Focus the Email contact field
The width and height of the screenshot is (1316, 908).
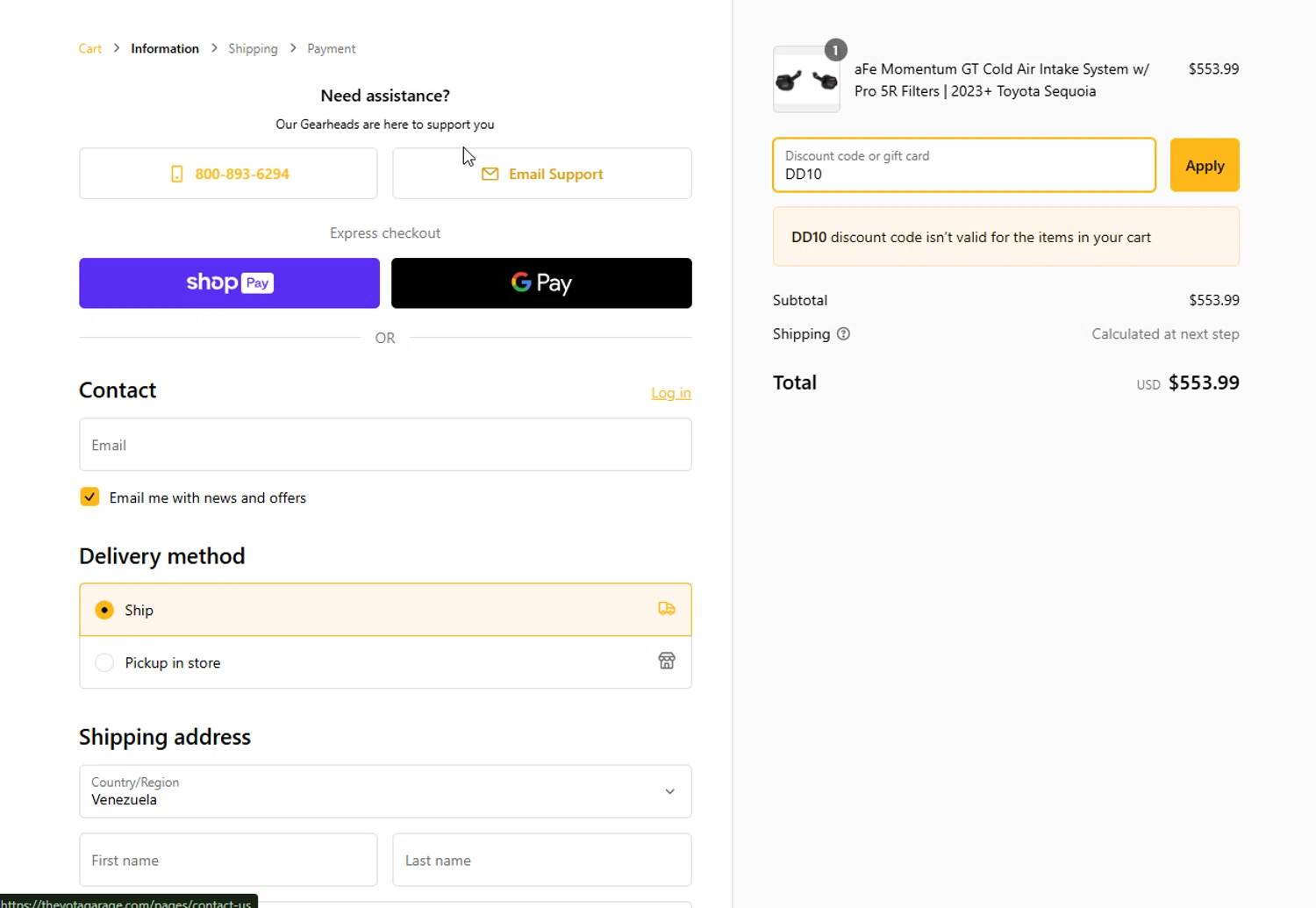(x=385, y=445)
